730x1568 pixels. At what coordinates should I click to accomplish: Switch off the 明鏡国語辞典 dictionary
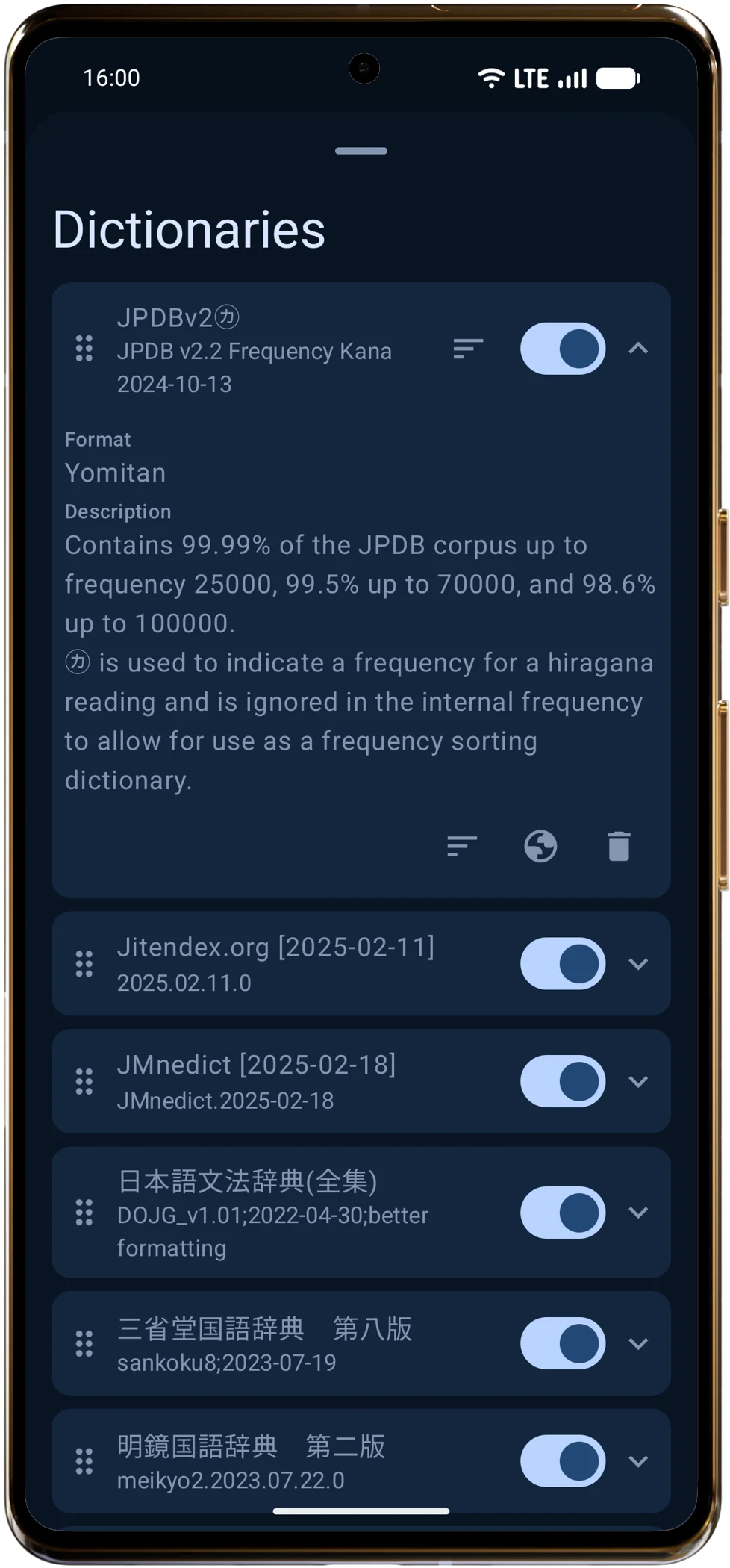click(563, 1461)
